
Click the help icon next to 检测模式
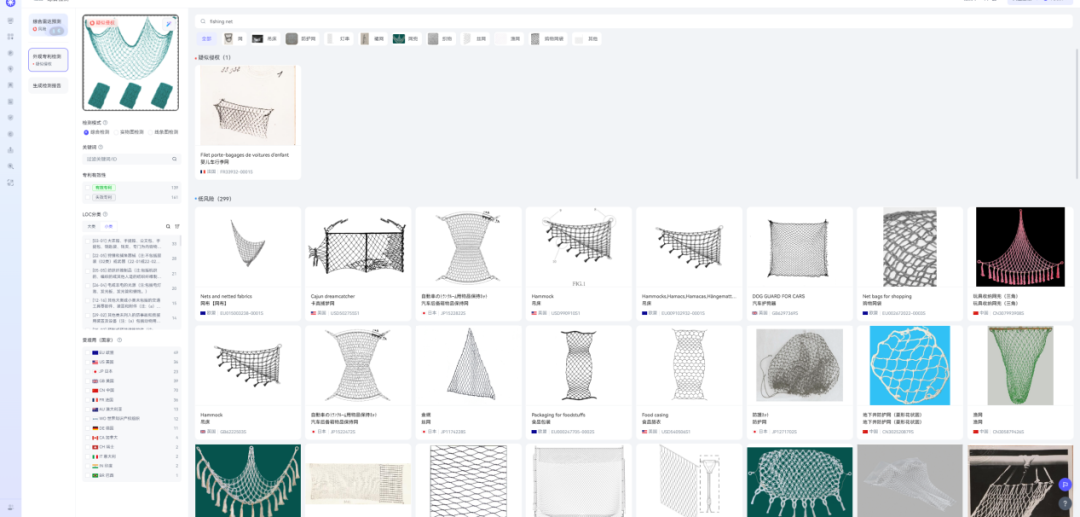[x=105, y=123]
